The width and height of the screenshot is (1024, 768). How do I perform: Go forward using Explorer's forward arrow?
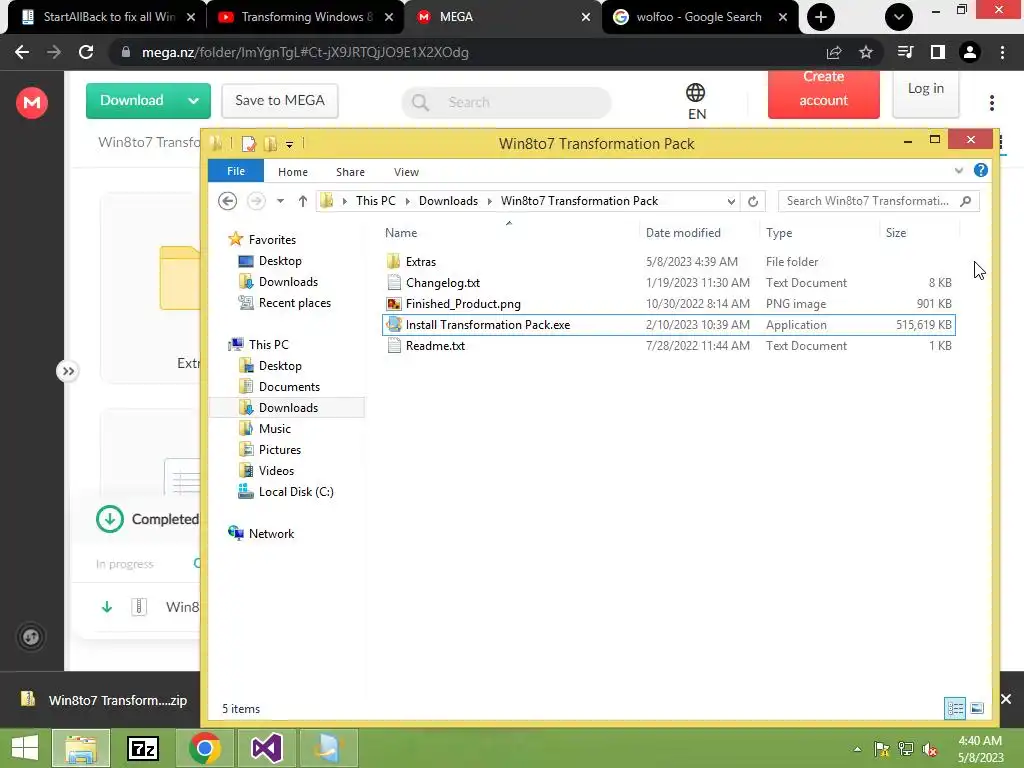(x=256, y=200)
